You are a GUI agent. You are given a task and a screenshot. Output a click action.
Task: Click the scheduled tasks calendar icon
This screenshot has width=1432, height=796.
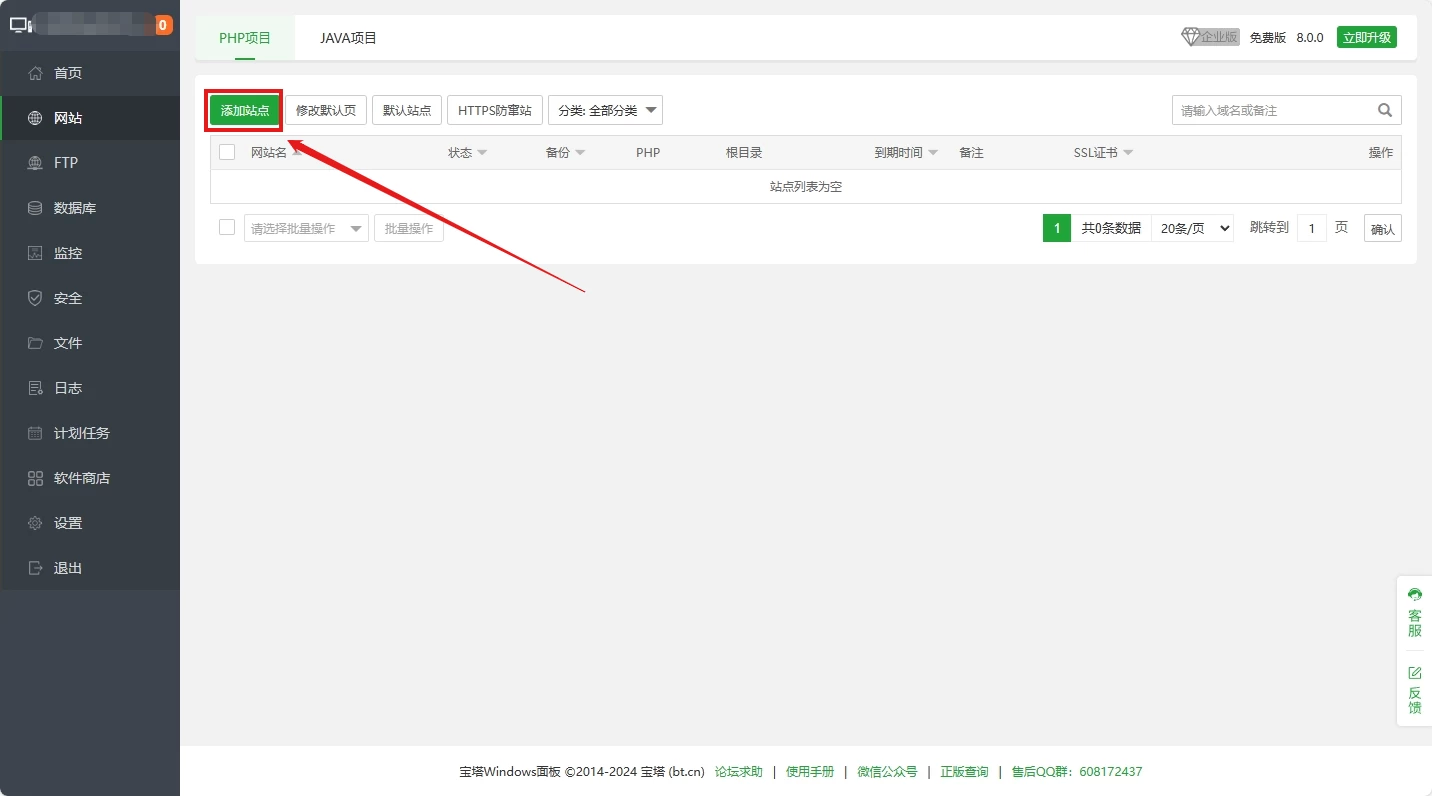point(36,433)
